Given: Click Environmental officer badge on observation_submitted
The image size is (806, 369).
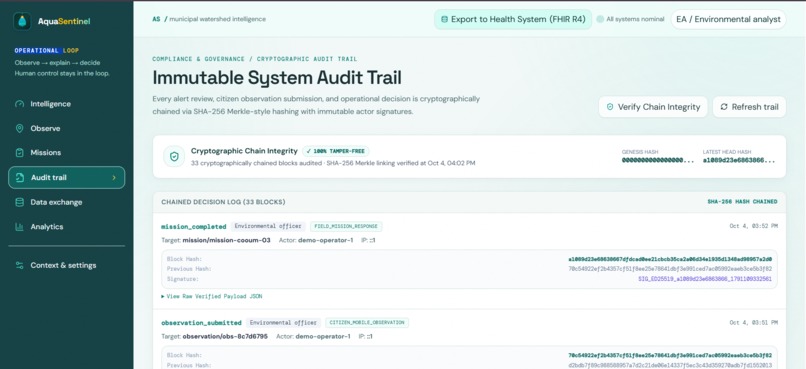Looking at the screenshot, I should pos(283,323).
